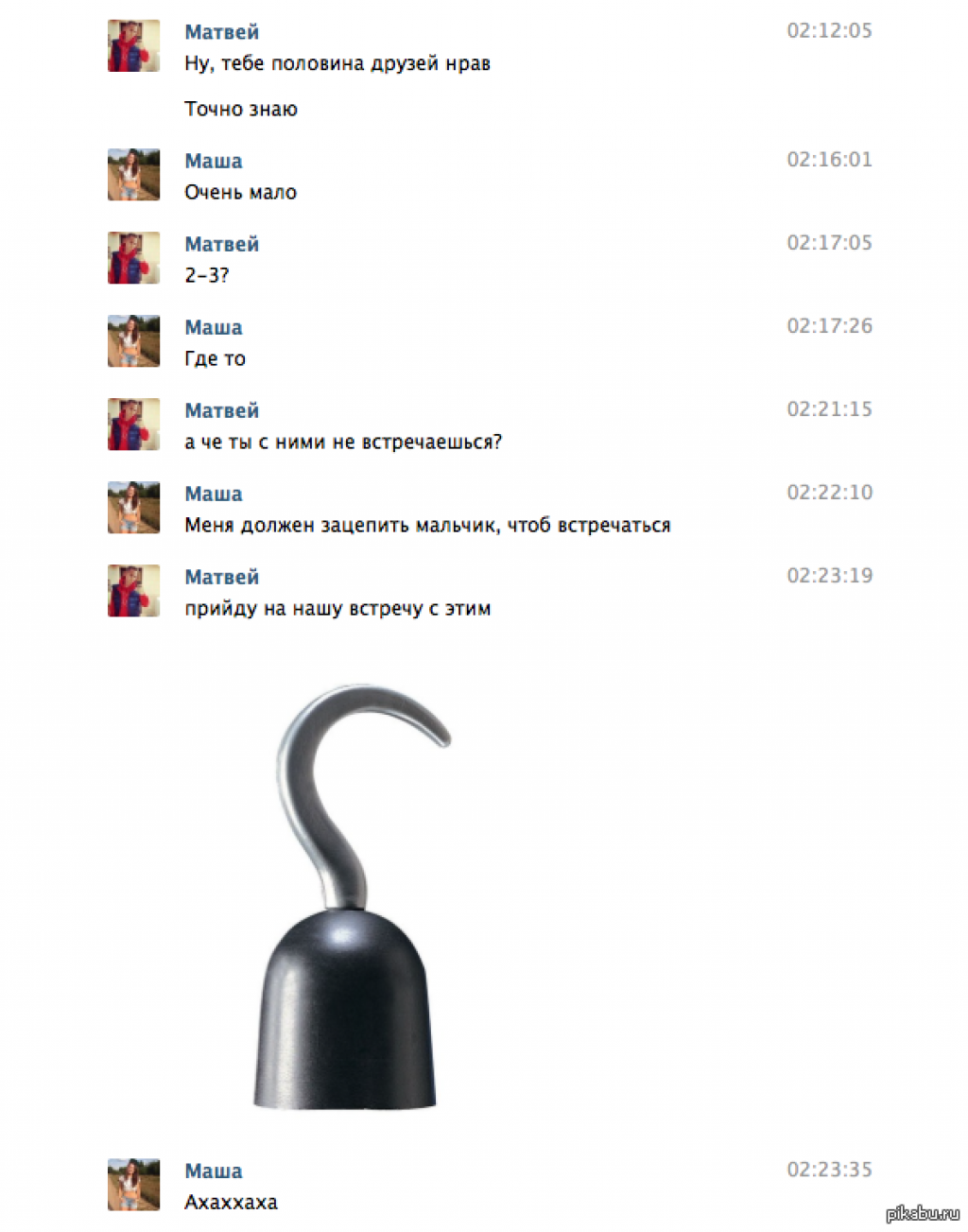Open Матвей's avatar beside "а че ты с ними"

tap(133, 424)
